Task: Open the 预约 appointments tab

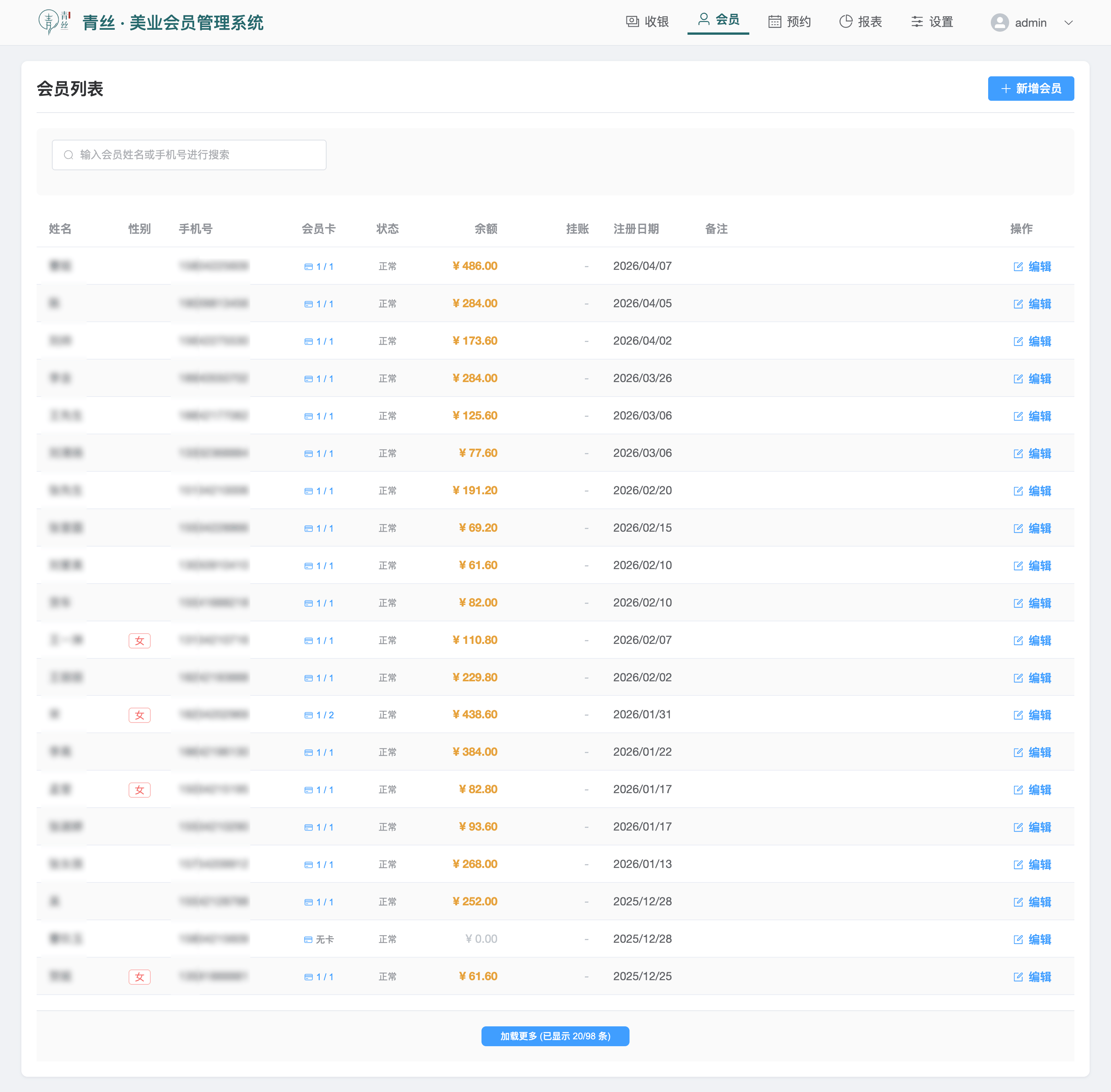Action: point(789,22)
